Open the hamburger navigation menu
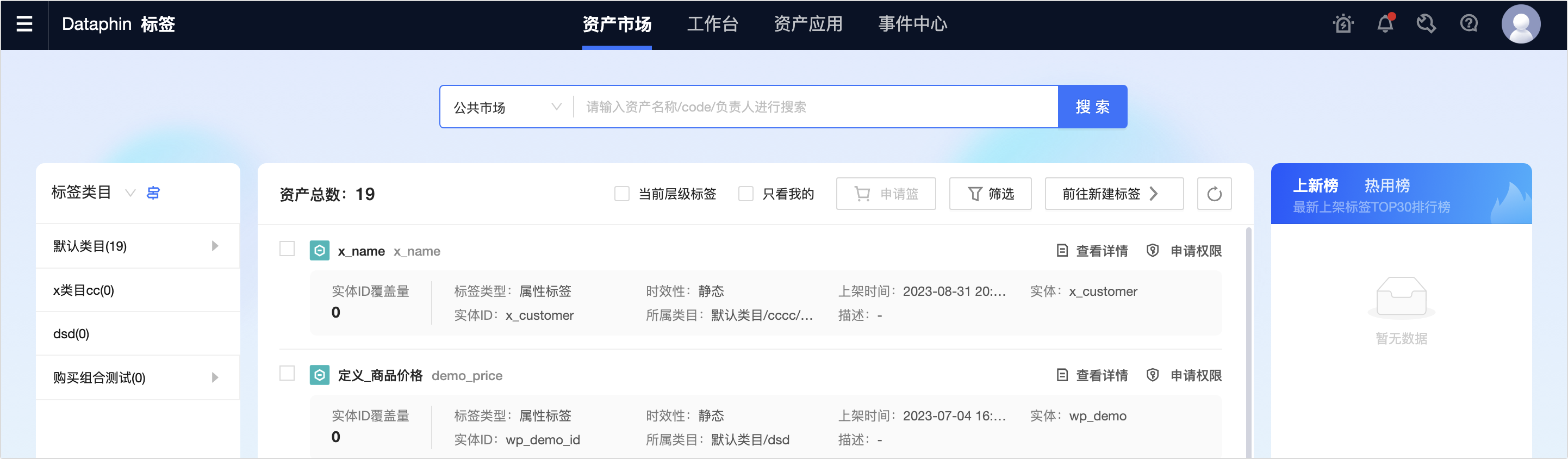 (24, 24)
